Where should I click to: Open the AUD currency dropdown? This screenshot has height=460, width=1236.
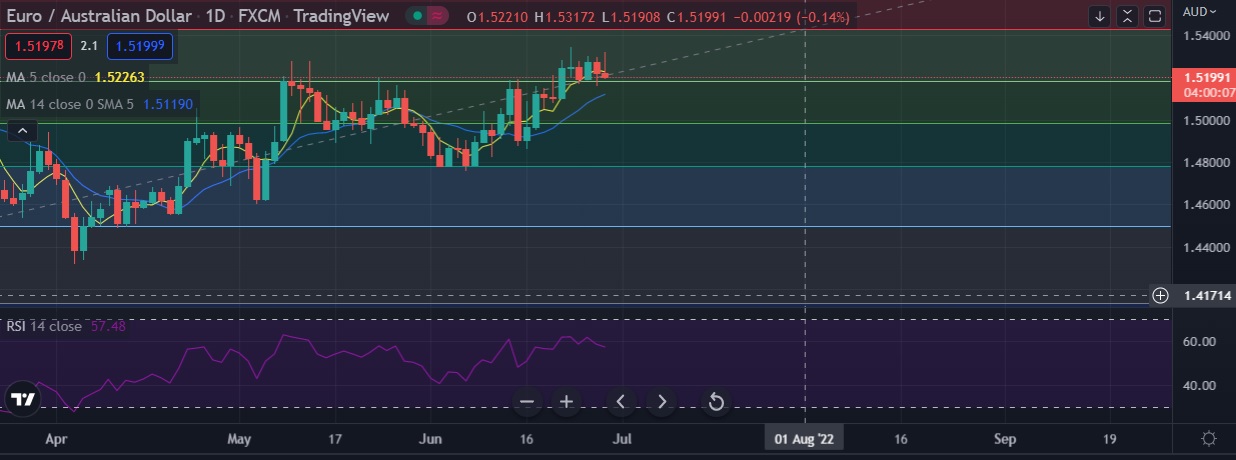[1199, 12]
